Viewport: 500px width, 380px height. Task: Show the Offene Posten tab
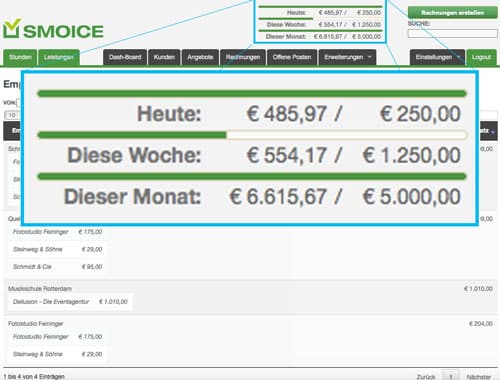click(x=292, y=57)
